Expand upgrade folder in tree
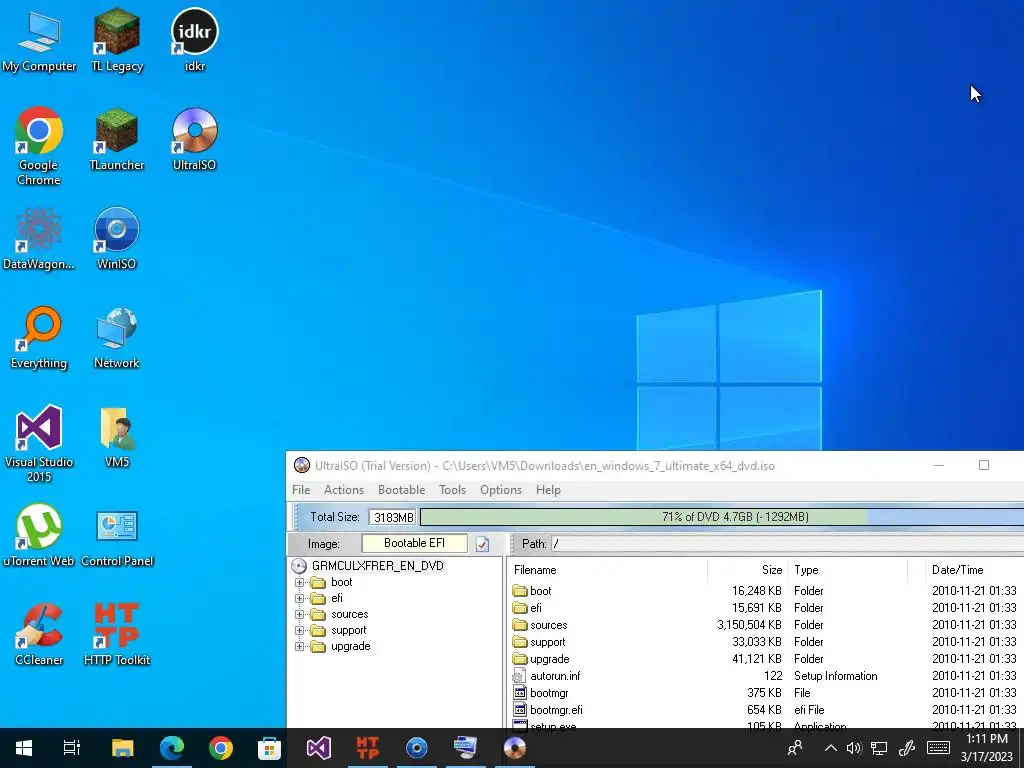Screen dimensions: 1024x768 point(299,647)
